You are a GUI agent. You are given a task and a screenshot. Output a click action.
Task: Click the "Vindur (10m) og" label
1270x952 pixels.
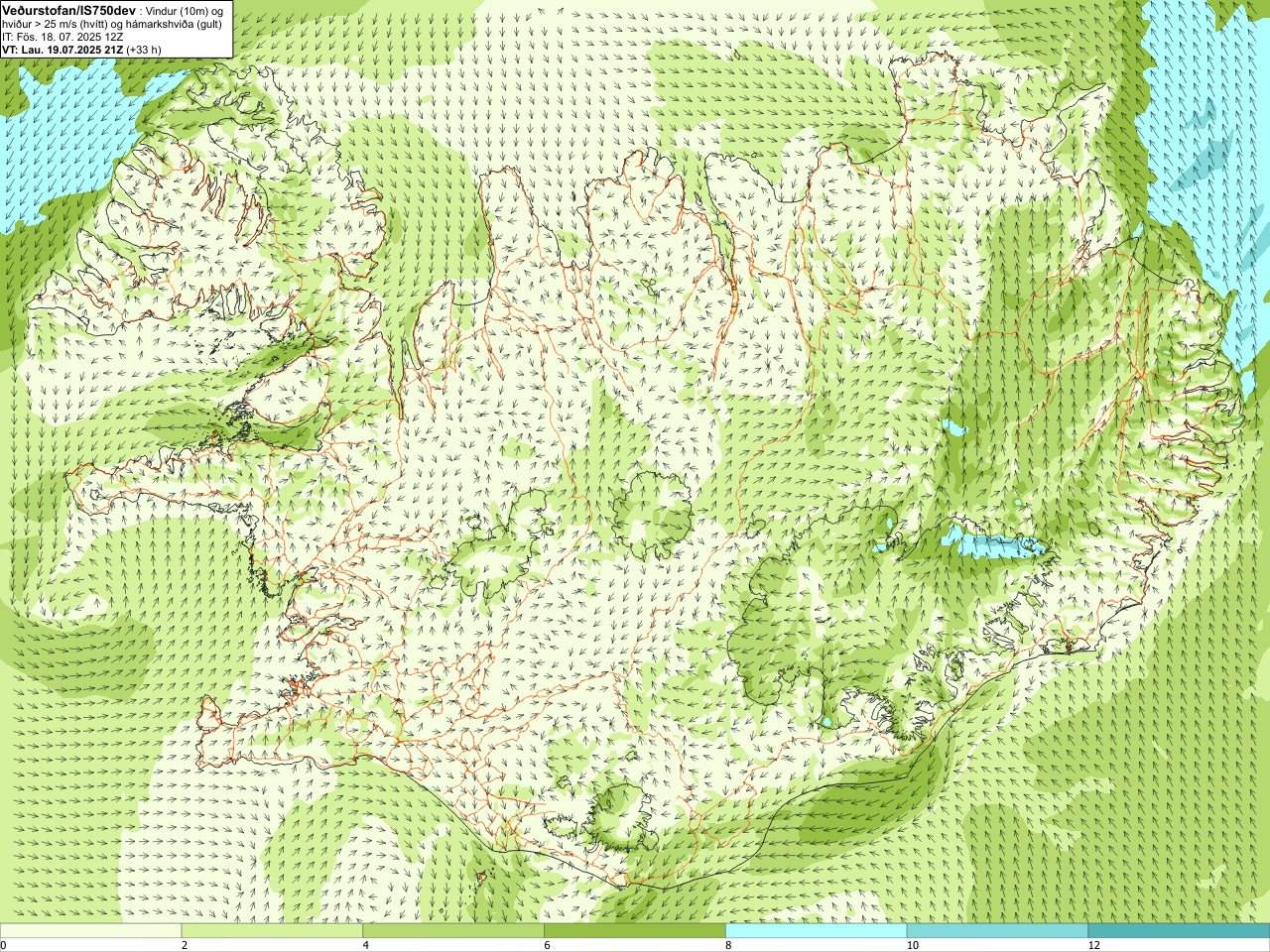click(x=184, y=10)
